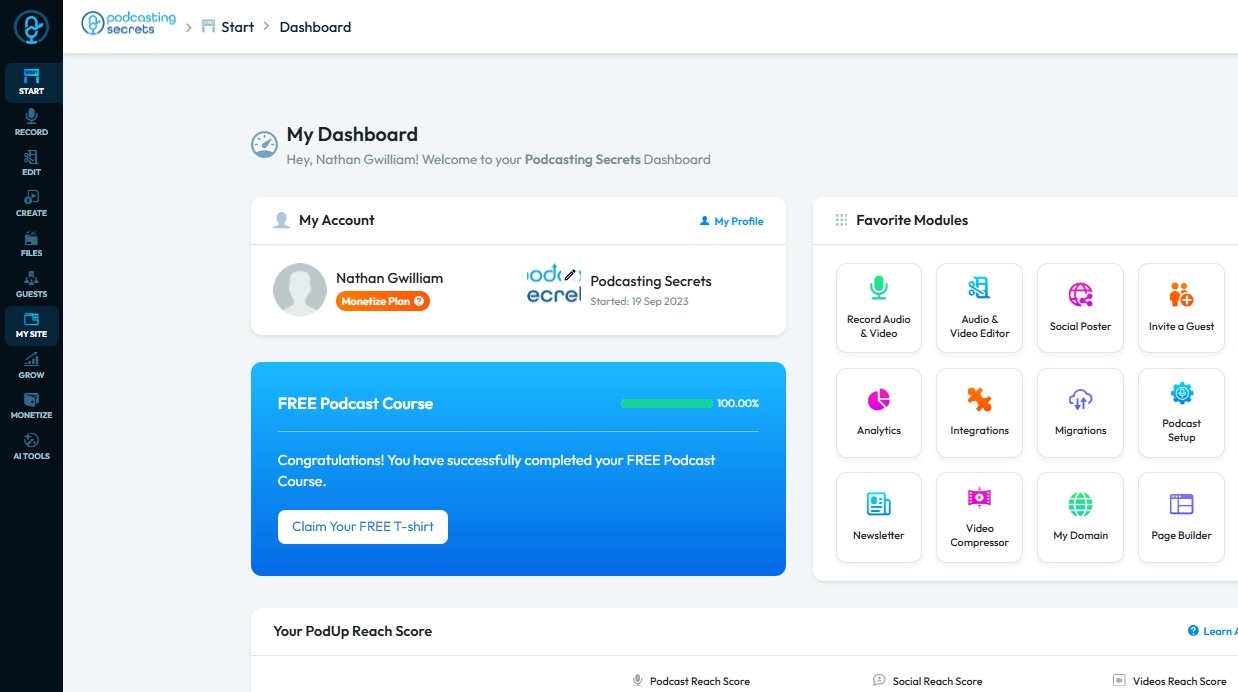Open the My Profile link
This screenshot has height=692, width=1238.
(731, 221)
